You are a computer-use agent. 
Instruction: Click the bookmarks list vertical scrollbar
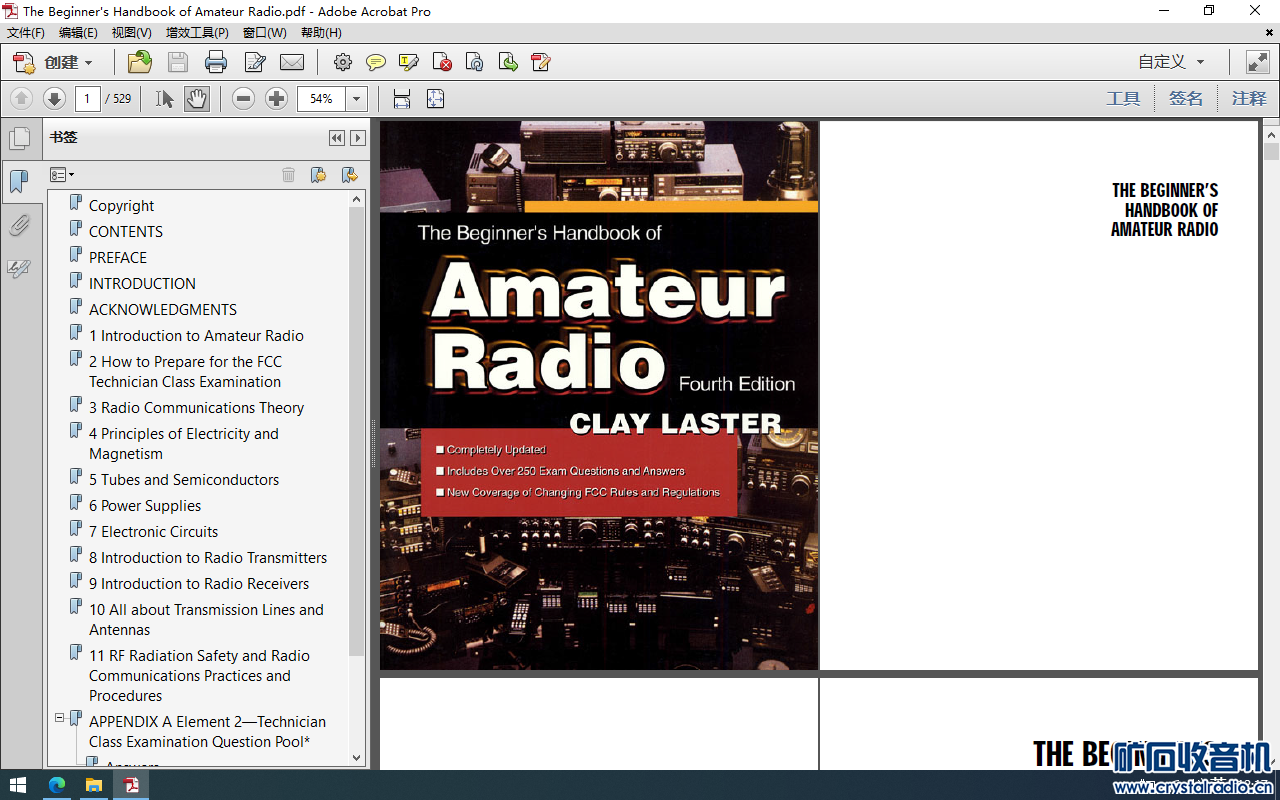(x=357, y=430)
